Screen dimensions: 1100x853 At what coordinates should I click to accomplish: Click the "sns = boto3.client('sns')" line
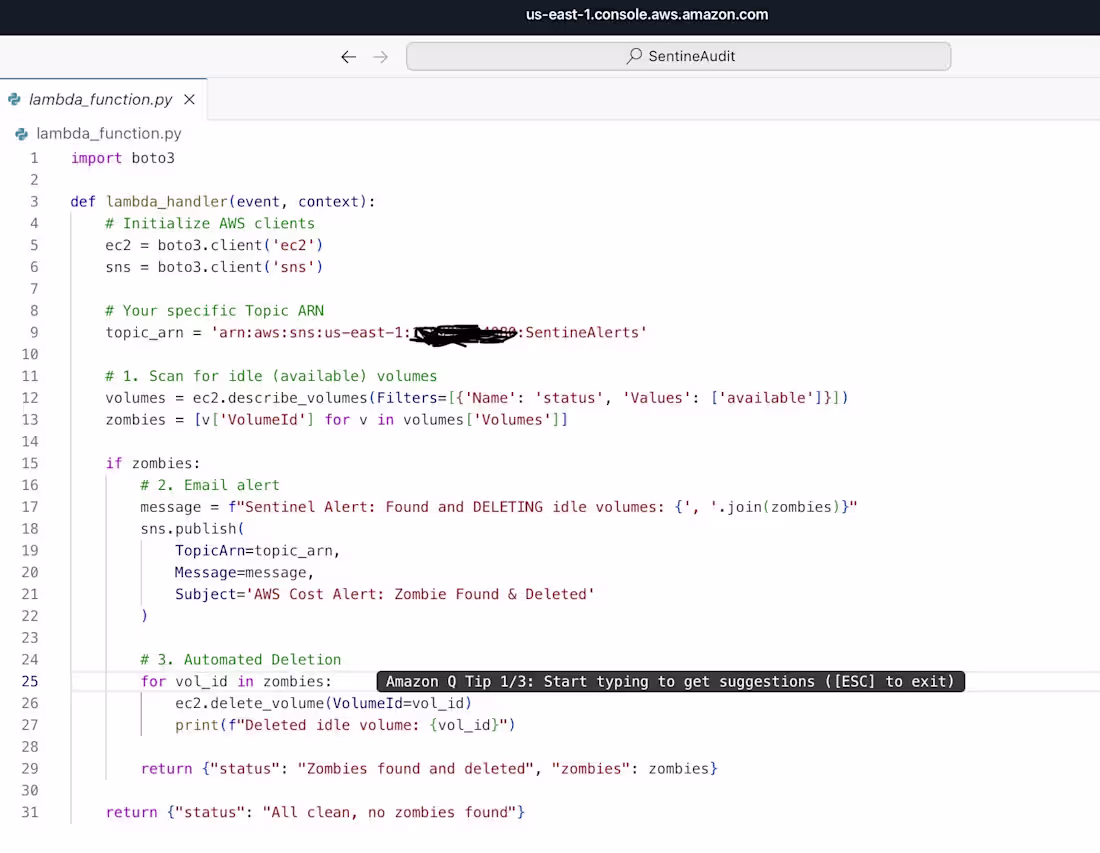(214, 267)
